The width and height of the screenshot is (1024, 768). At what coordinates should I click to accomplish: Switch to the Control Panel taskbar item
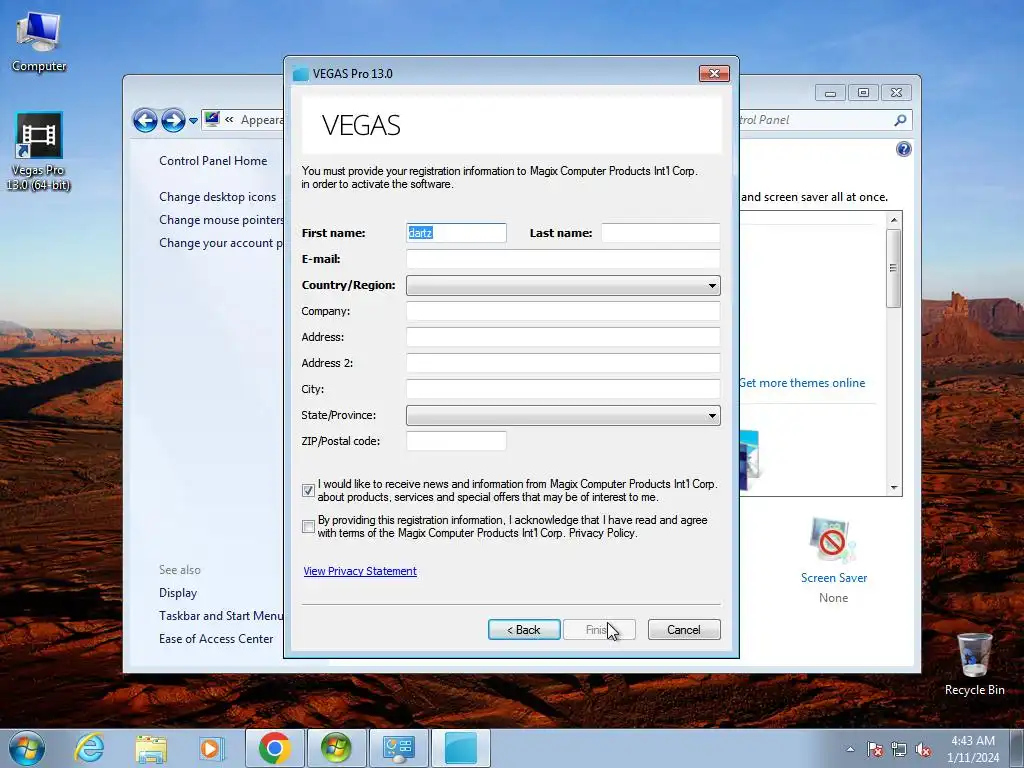398,748
